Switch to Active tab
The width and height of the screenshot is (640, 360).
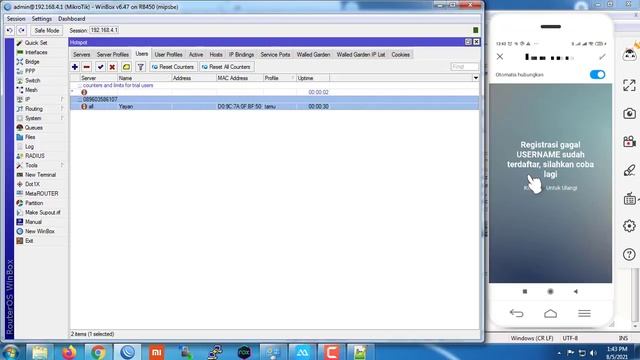pos(196,55)
